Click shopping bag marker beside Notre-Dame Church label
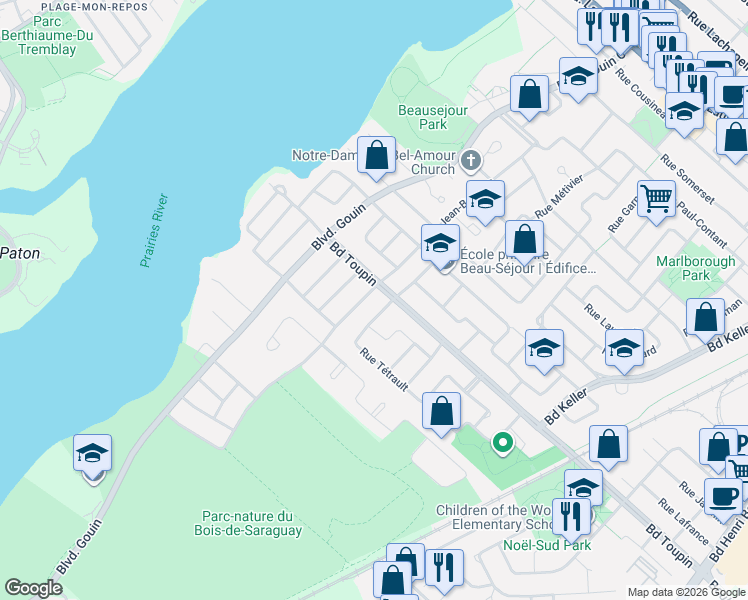The width and height of the screenshot is (748, 600). pyautogui.click(x=376, y=156)
